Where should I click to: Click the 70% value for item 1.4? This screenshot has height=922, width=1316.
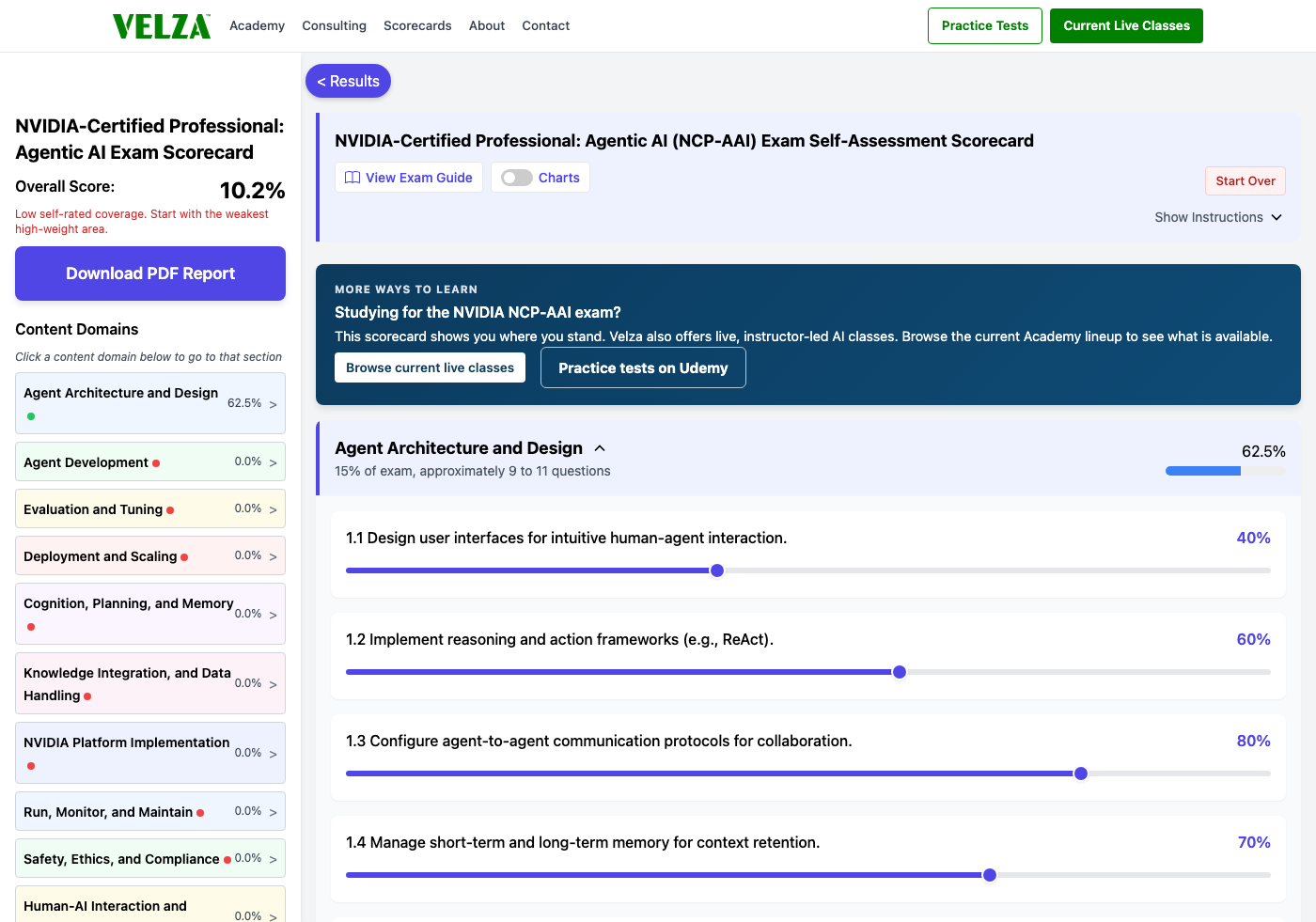pos(1254,842)
